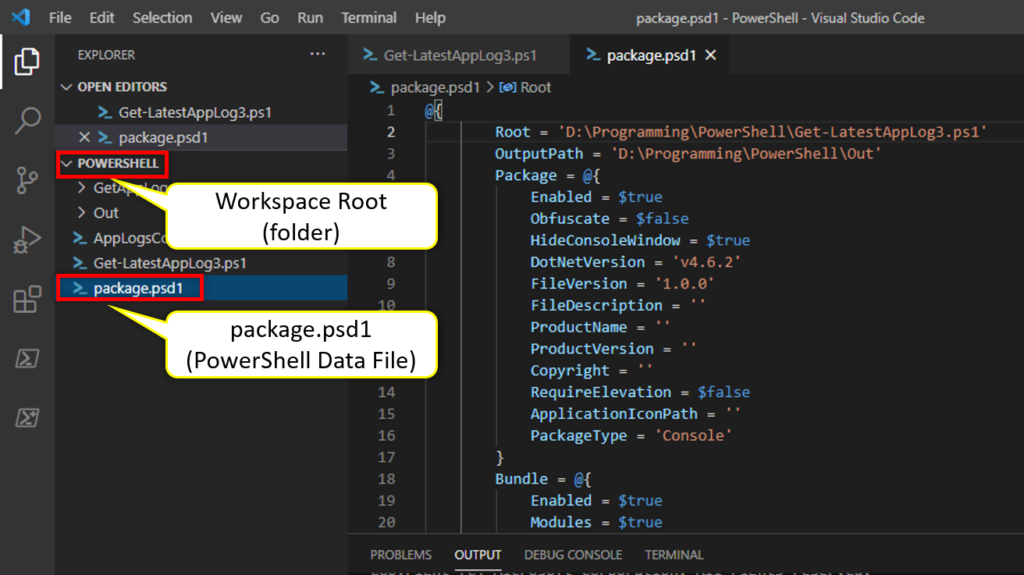1024x575 pixels.
Task: Open Explorer's more actions ellipsis
Action: [x=318, y=54]
